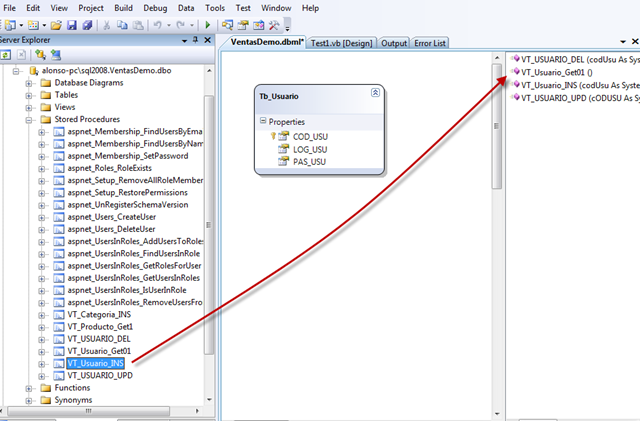The width and height of the screenshot is (640, 421).
Task: Expand the VT_Usuario_INS stored procedure node
Action: click(42, 364)
